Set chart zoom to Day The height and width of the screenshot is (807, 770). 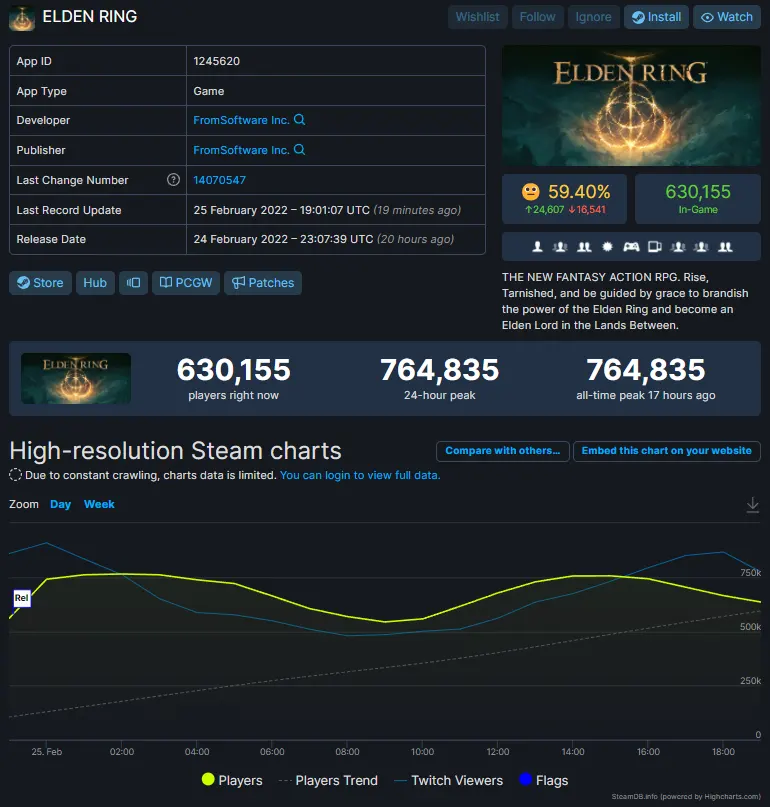pos(60,504)
